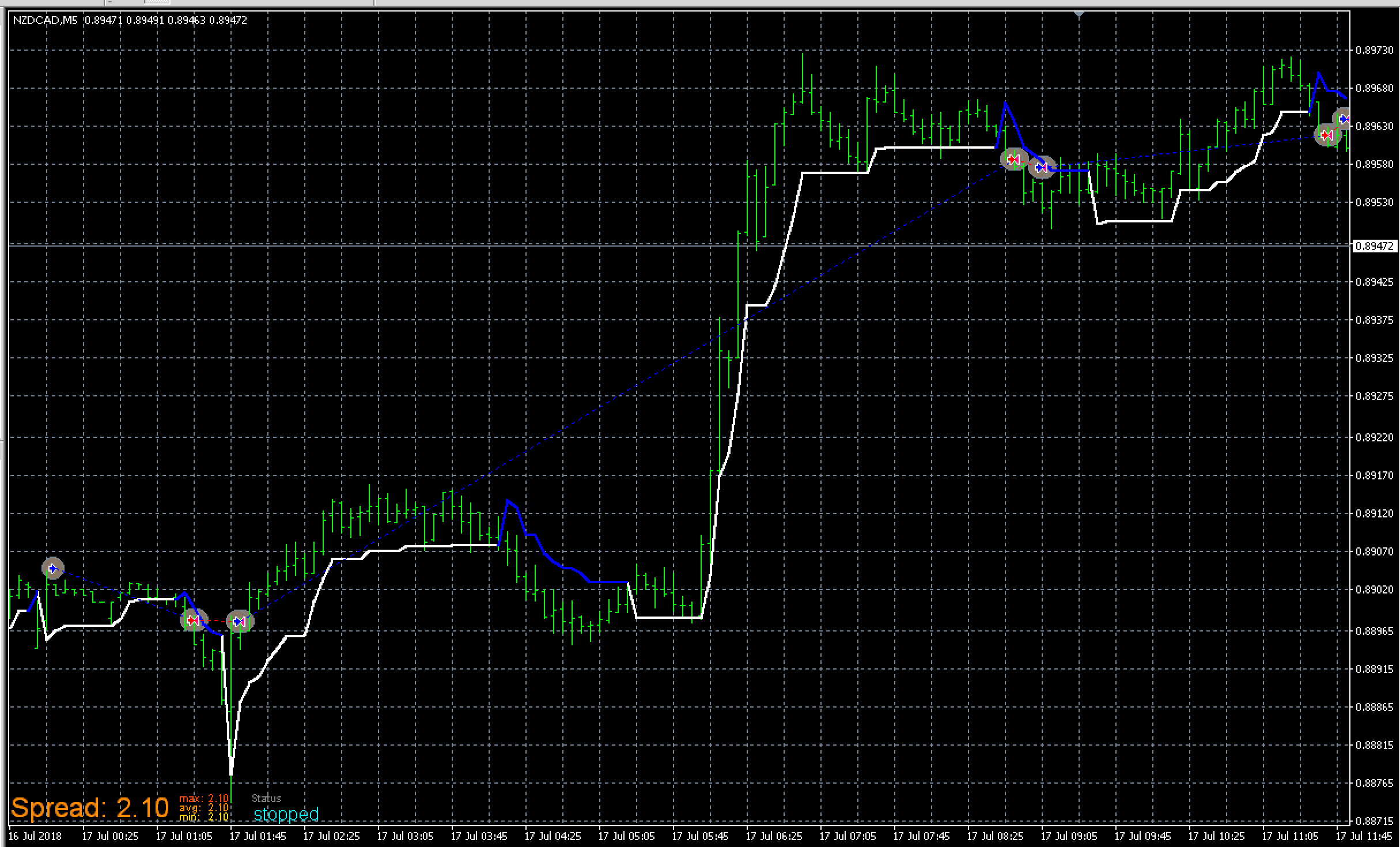
Task: Click the 0.88815 price scale label
Action: pyautogui.click(x=1374, y=745)
